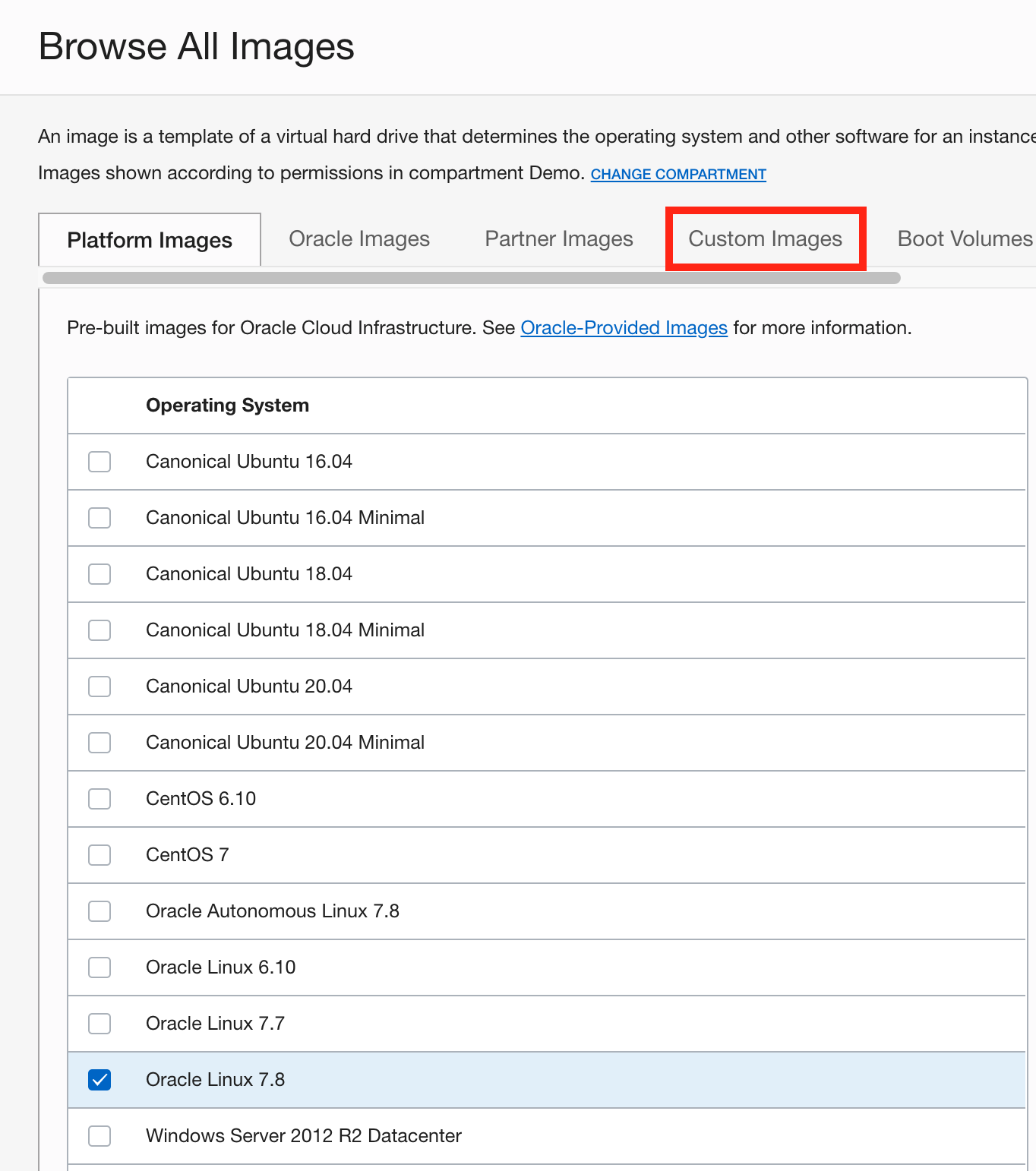
Task: Select the Canonical Ubuntu 16.04 checkbox
Action: (99, 462)
